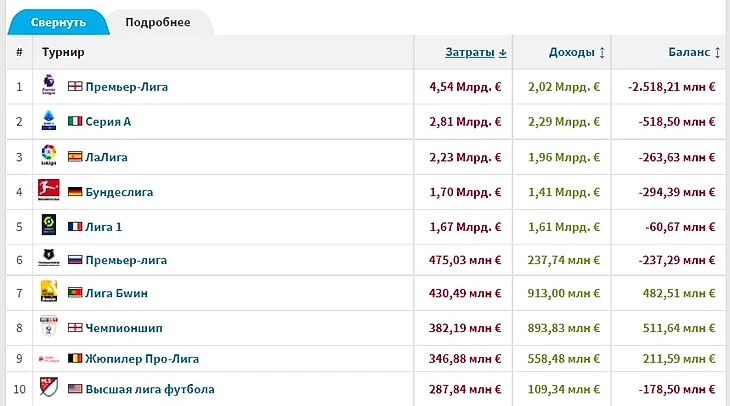Click the Jupiler Pro League logo icon

pos(48,358)
